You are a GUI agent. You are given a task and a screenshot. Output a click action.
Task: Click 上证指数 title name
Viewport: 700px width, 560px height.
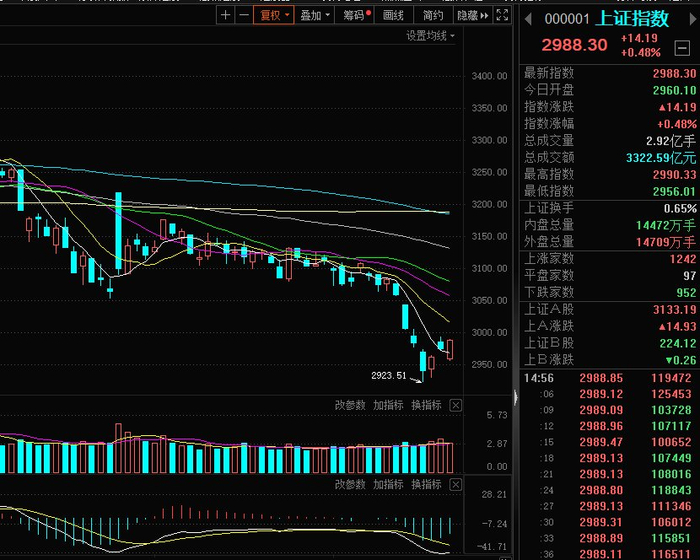click(x=632, y=18)
